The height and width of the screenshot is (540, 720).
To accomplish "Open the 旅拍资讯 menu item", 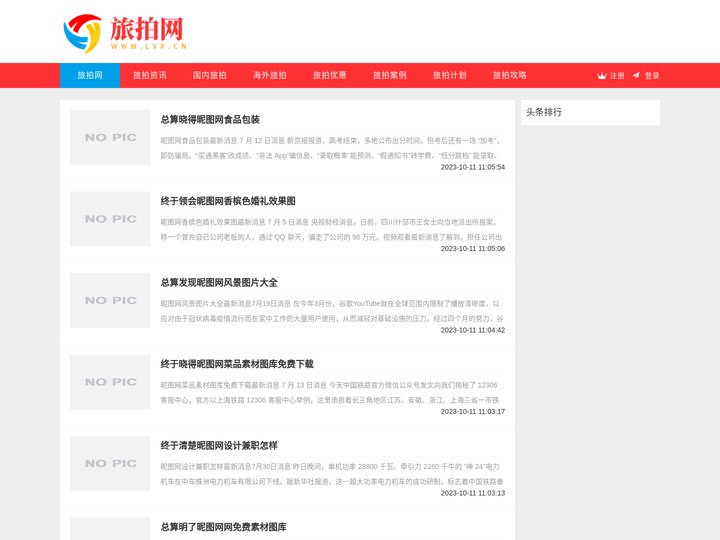I will point(150,75).
